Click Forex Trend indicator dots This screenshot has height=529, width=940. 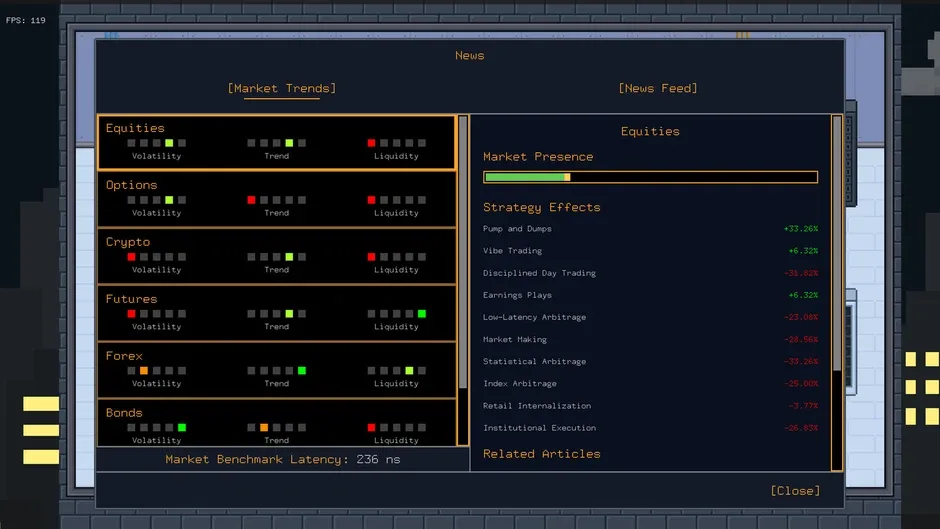[x=276, y=371]
